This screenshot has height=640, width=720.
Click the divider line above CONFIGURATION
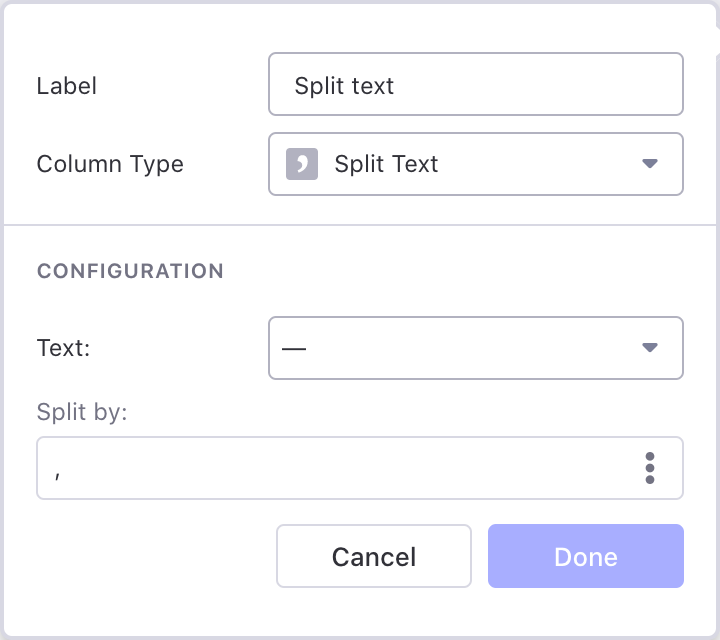(x=360, y=226)
